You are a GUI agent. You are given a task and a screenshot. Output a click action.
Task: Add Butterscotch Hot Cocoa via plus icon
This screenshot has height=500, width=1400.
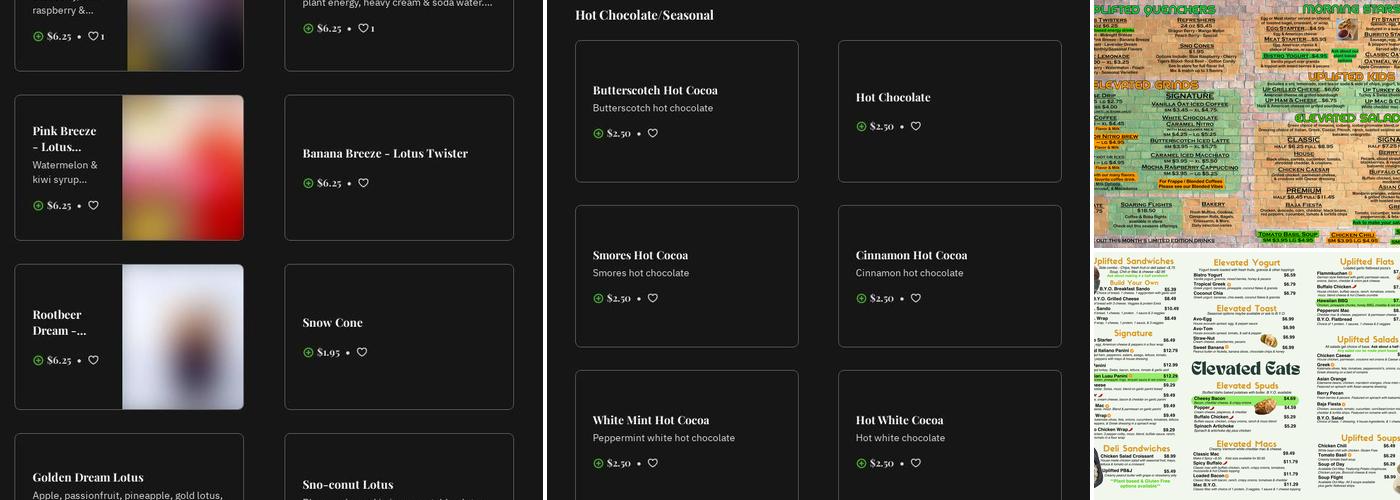(x=598, y=133)
